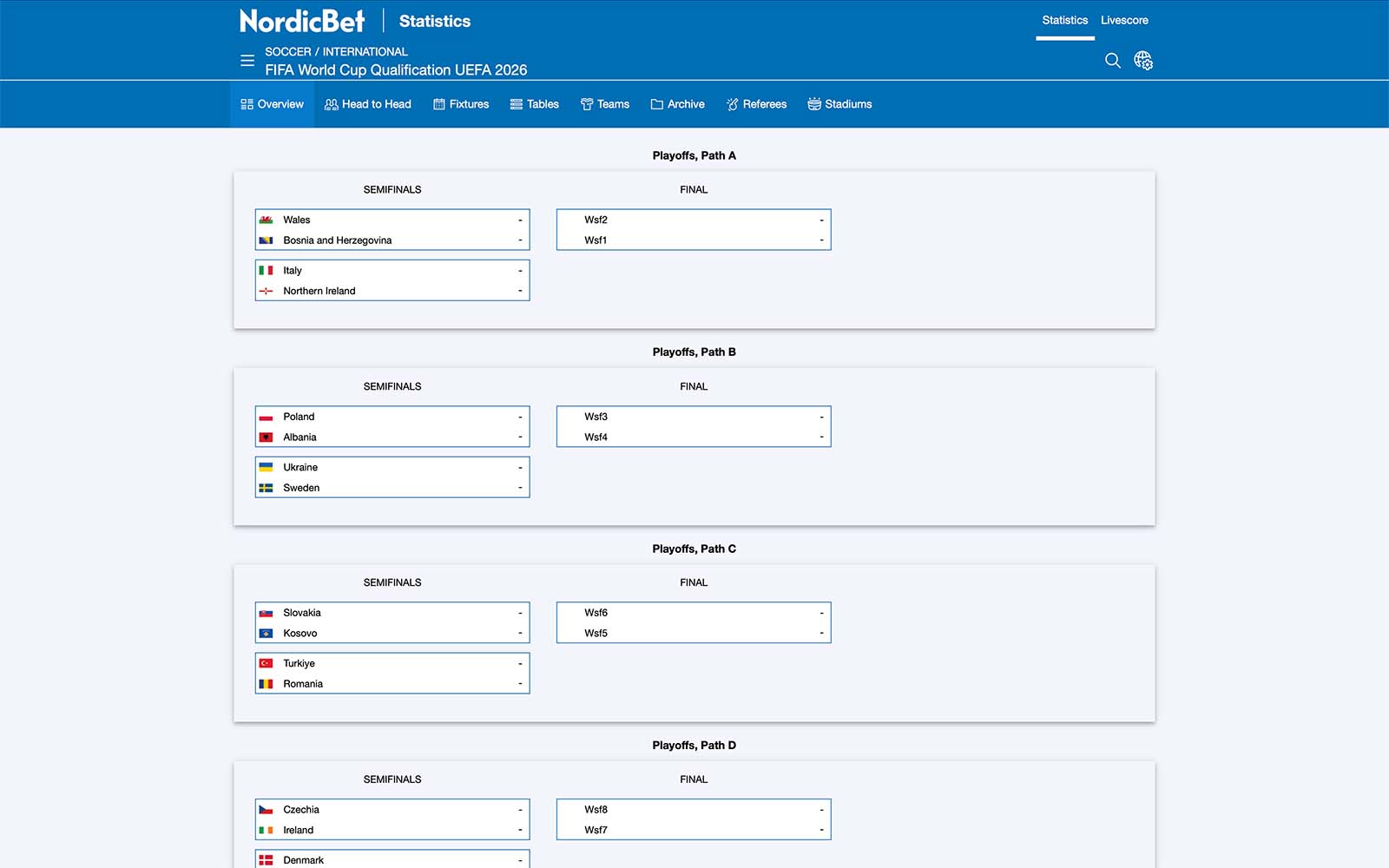This screenshot has height=868, width=1389.
Task: Click the Wales flag icon
Action: [267, 220]
